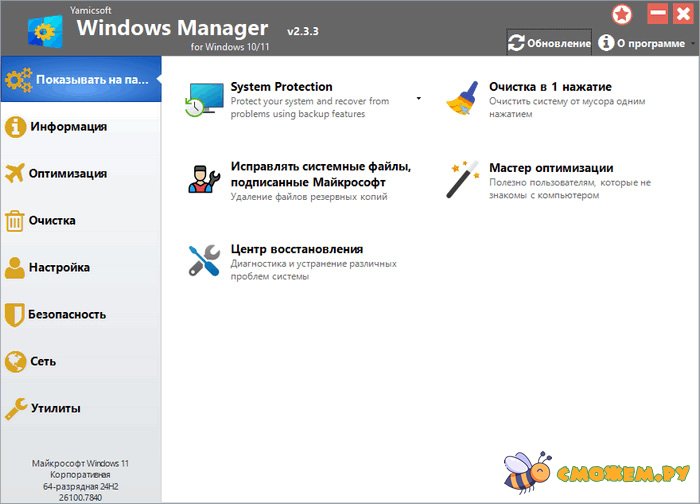The height and width of the screenshot is (504, 700).
Task: Minimize the Windows Manager window
Action: click(x=657, y=15)
